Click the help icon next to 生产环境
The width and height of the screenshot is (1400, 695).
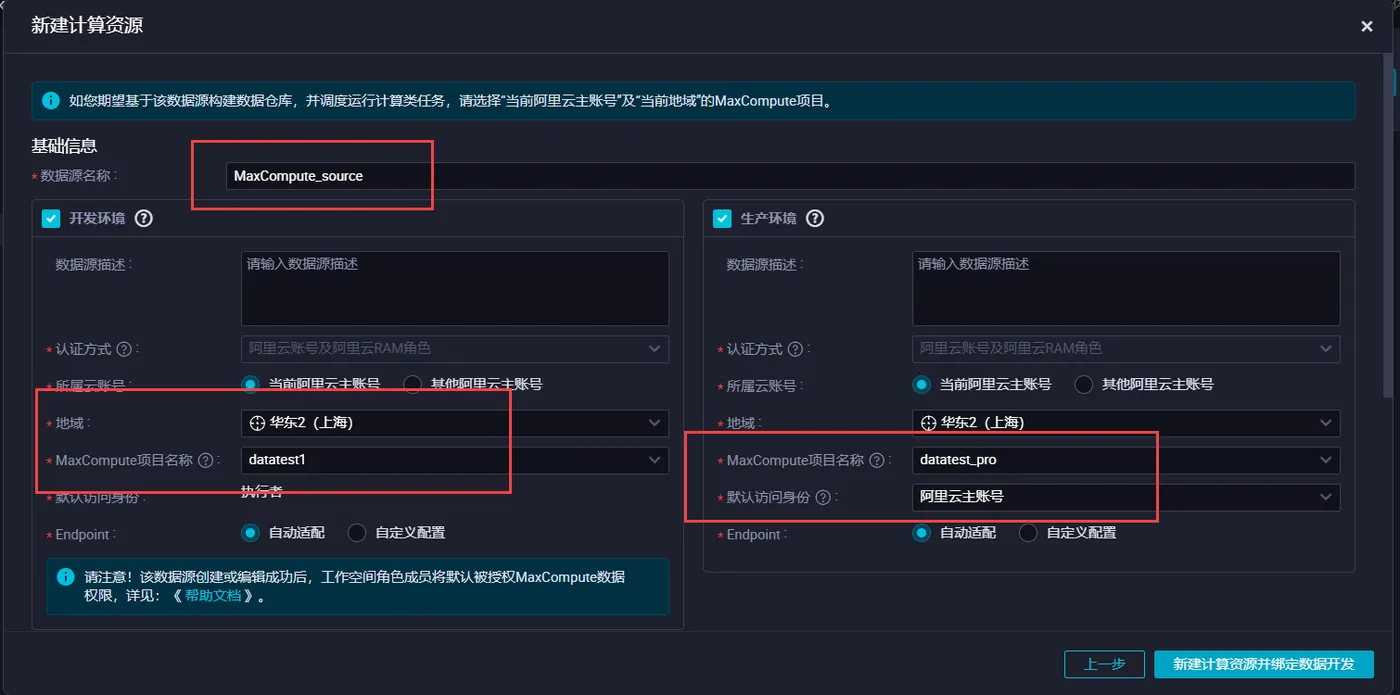click(x=815, y=218)
